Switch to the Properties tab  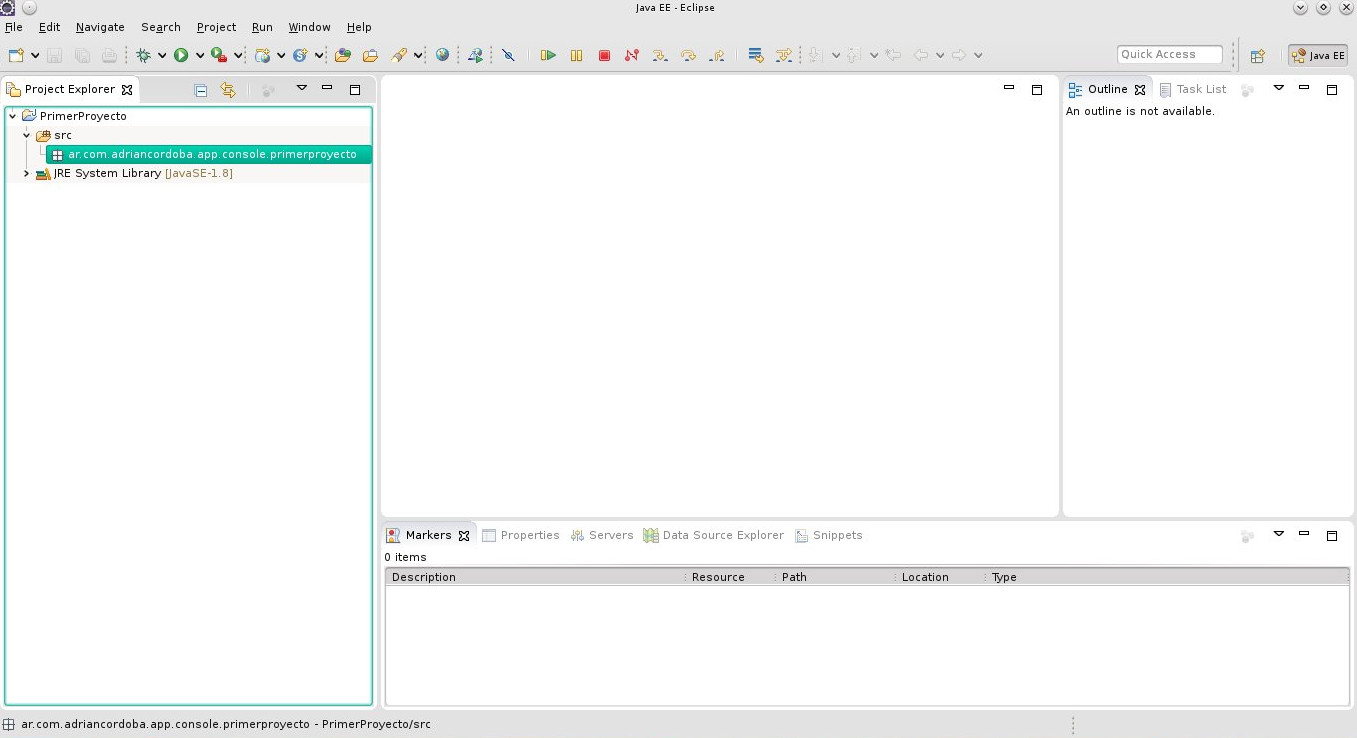coord(529,535)
